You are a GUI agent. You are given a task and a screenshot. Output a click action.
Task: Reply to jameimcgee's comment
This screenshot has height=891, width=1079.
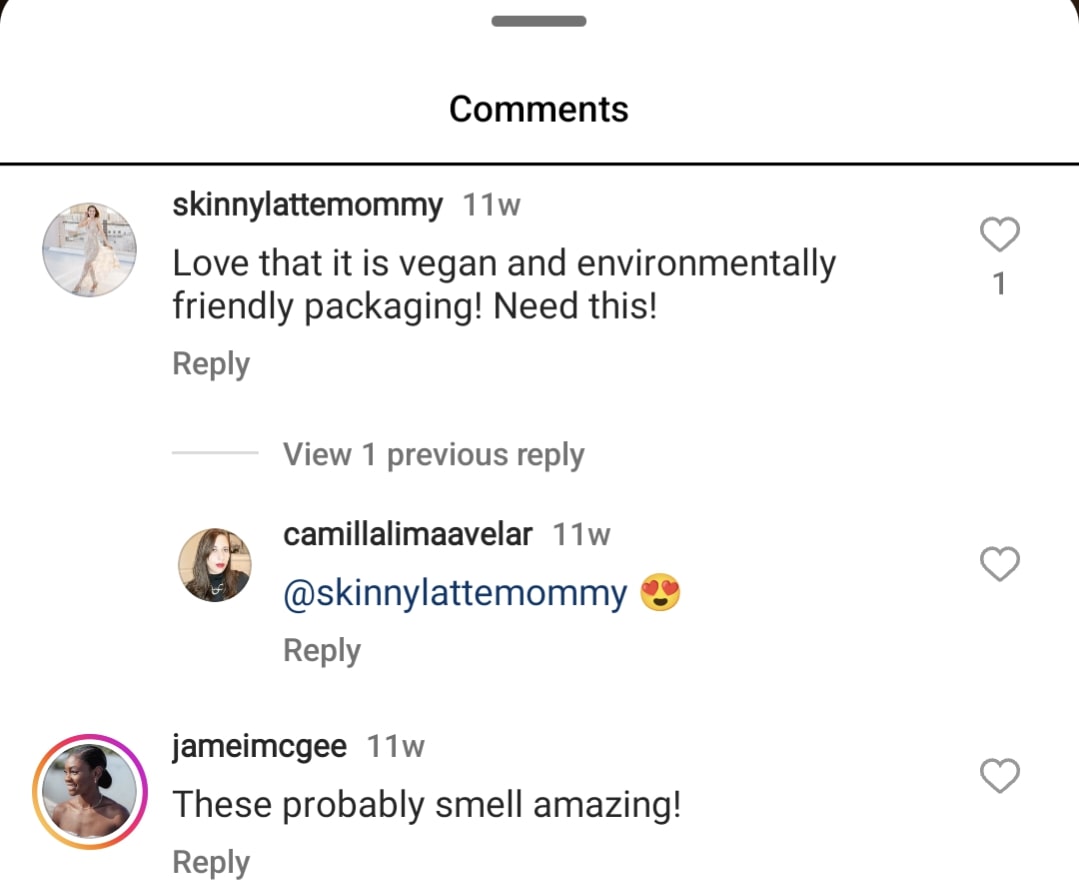210,861
